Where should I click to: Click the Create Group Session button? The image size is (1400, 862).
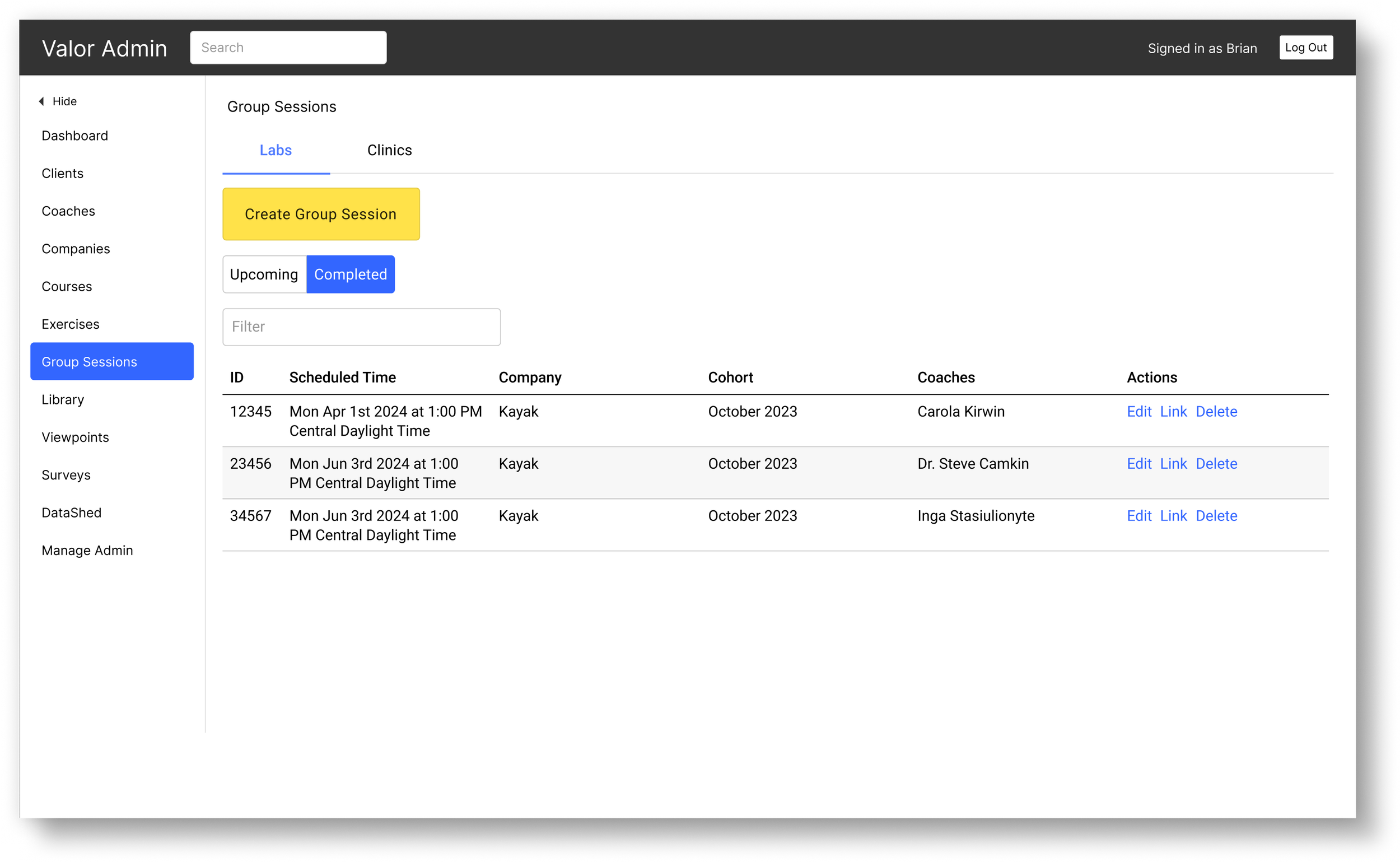[x=320, y=214]
